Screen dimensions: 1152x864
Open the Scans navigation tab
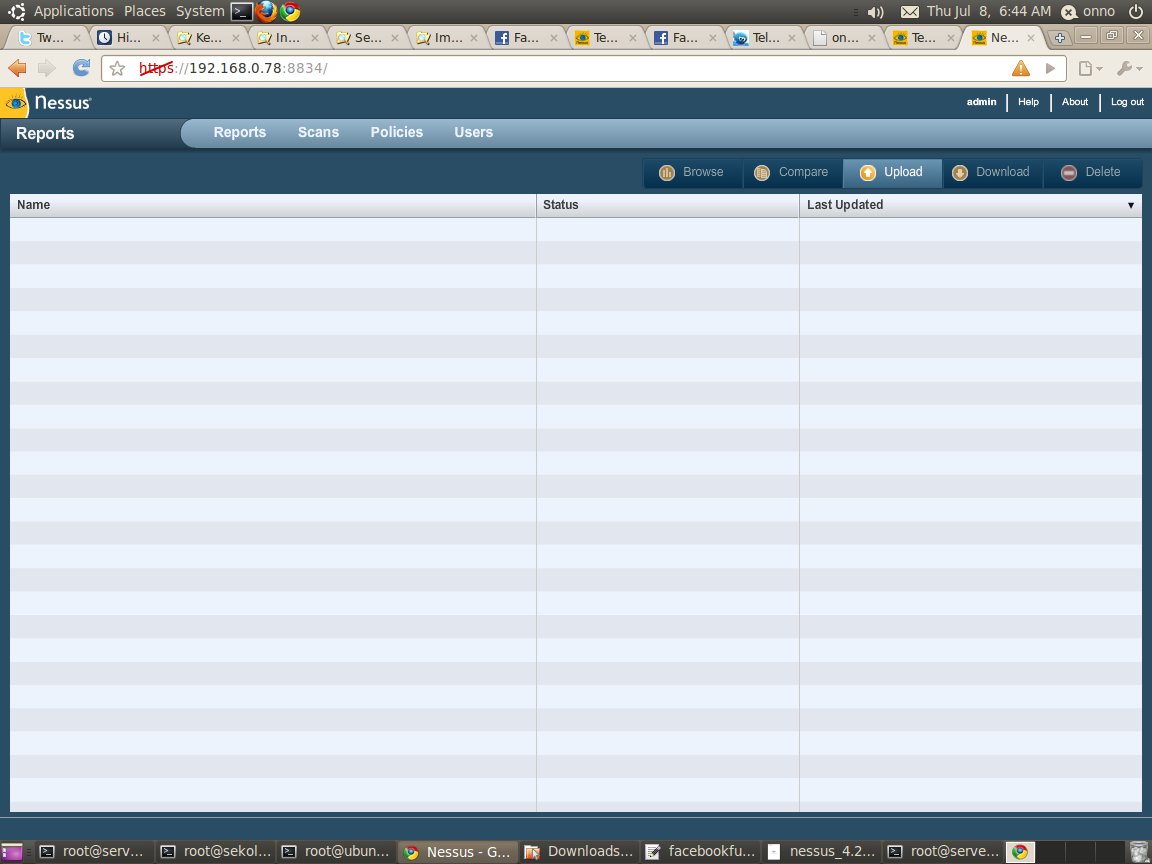[x=318, y=132]
